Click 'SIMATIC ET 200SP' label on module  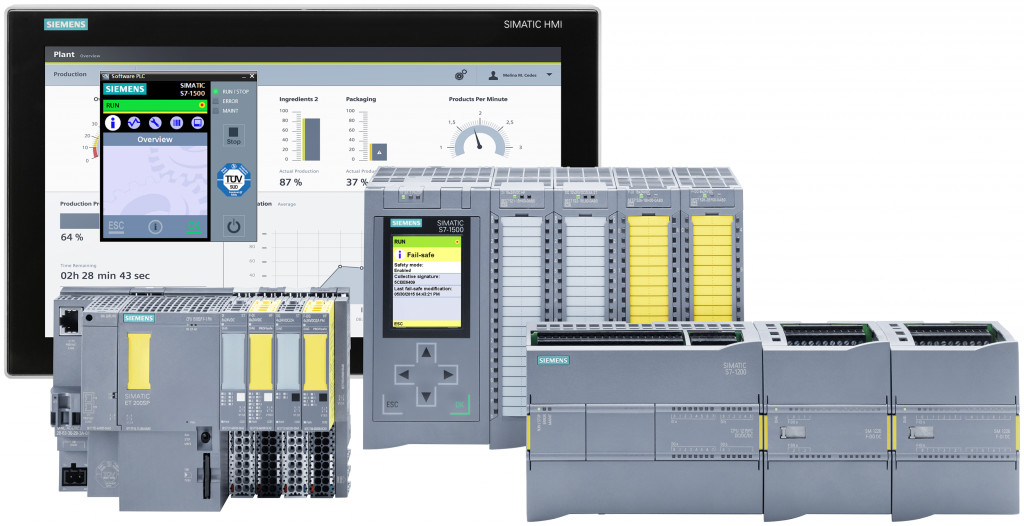pos(137,399)
